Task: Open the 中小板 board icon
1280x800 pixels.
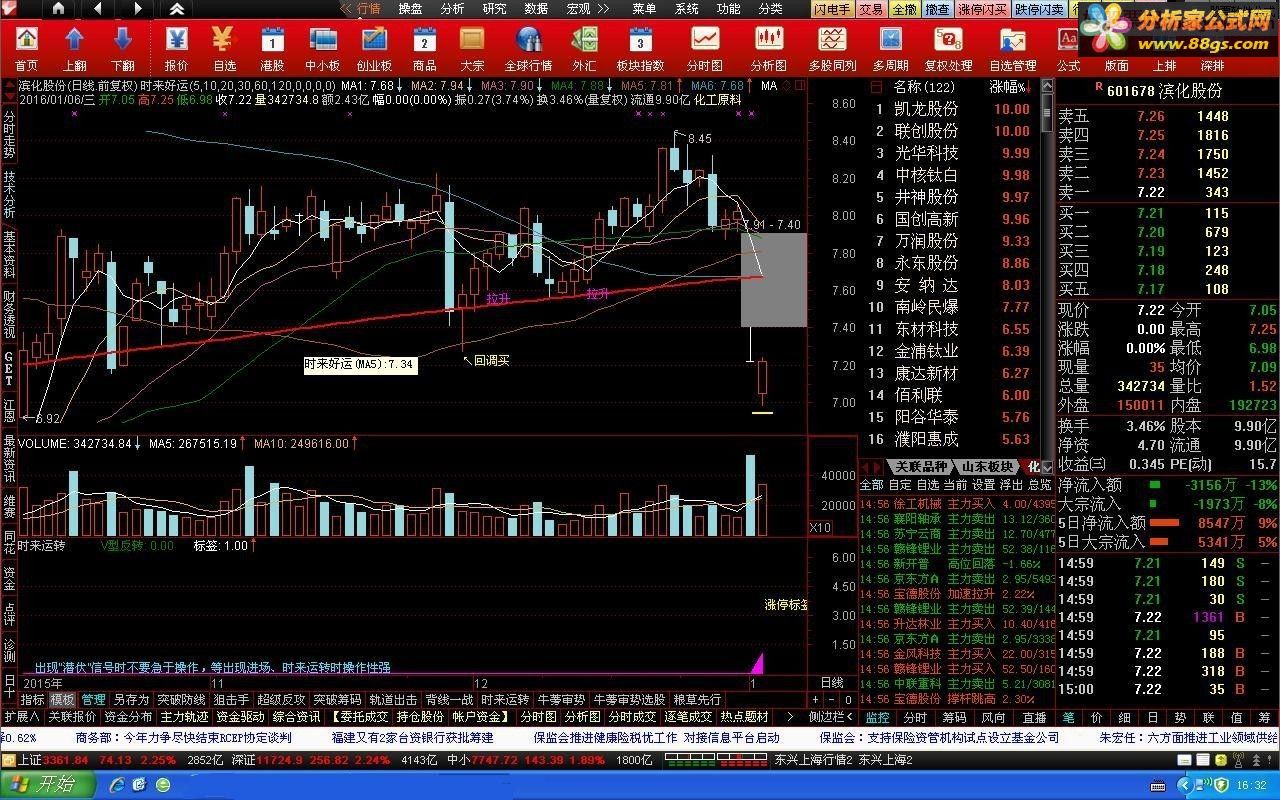Action: (x=323, y=48)
